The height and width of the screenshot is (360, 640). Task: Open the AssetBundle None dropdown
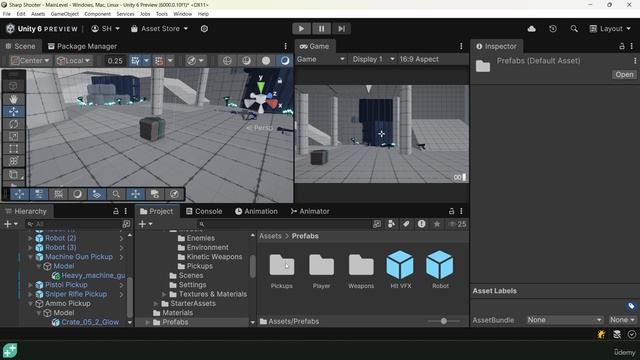tap(564, 320)
